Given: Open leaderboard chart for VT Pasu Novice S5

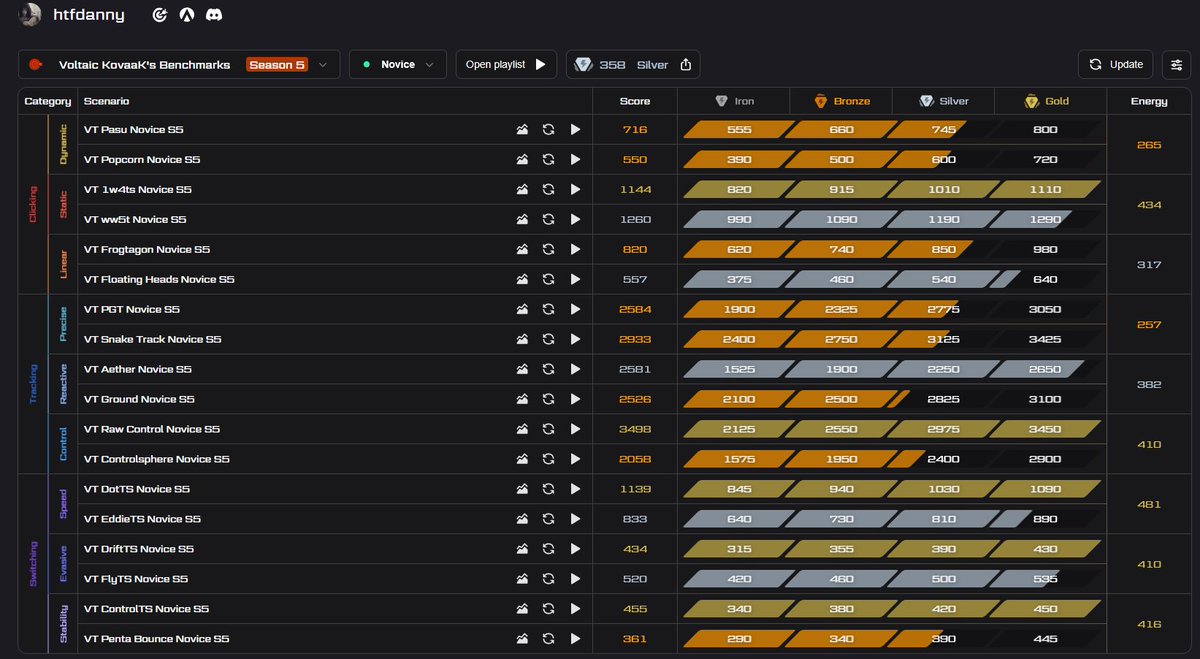Looking at the screenshot, I should click(x=522, y=130).
